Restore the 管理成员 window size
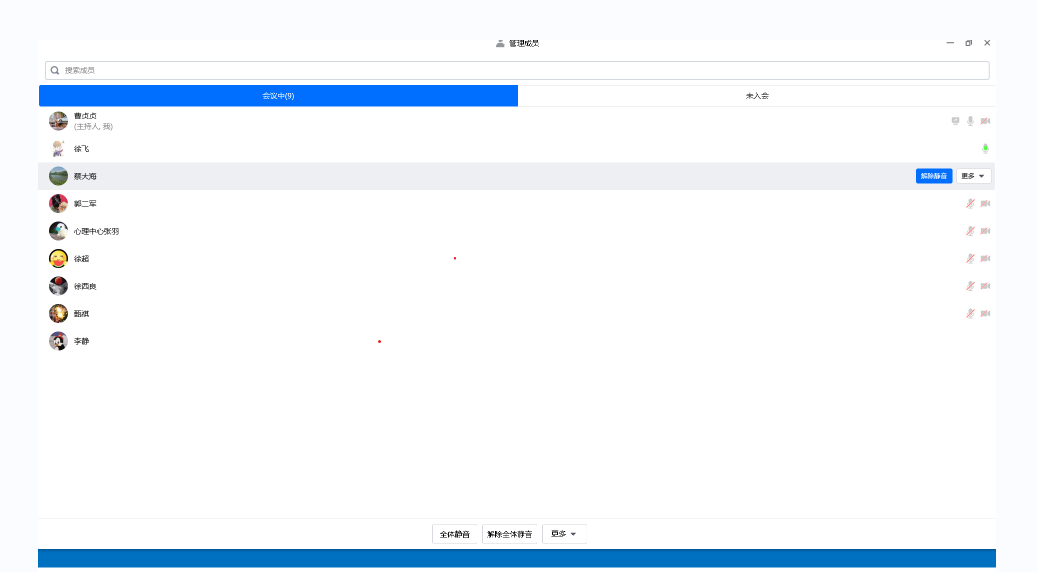 (968, 43)
